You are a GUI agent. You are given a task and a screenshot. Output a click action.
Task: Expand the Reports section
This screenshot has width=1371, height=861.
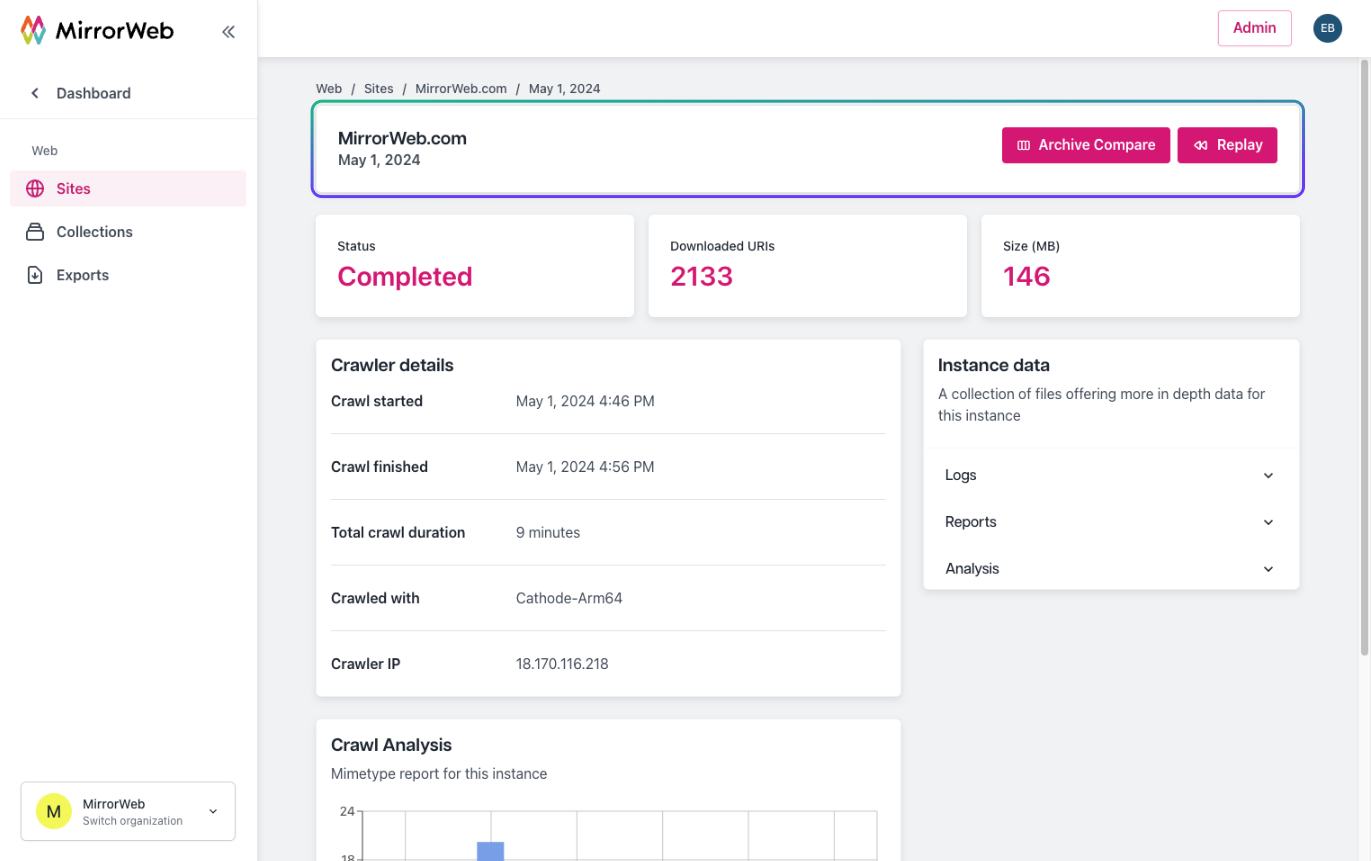1111,522
